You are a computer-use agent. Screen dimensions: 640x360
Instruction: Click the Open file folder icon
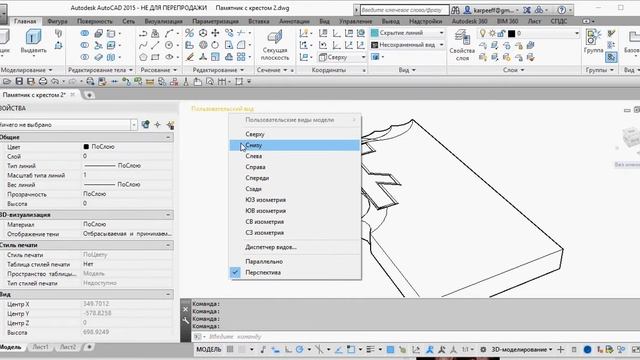point(7,82)
